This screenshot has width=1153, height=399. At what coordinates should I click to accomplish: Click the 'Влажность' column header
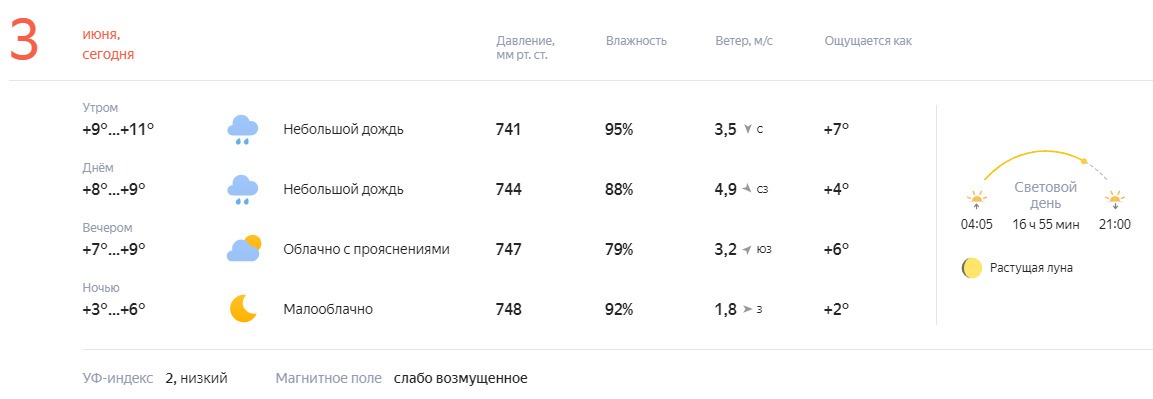click(x=636, y=41)
